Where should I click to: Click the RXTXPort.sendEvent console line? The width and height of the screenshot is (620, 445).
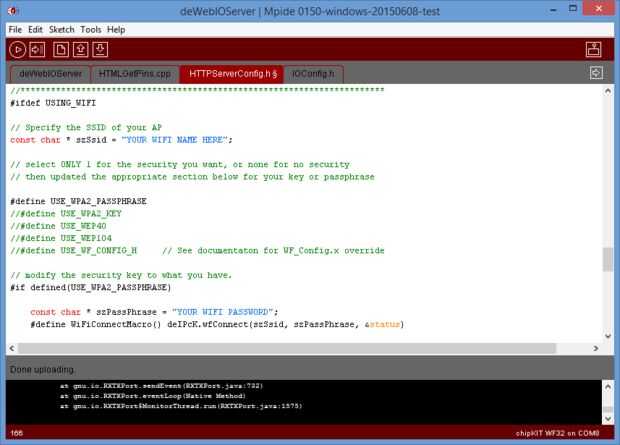click(161, 386)
